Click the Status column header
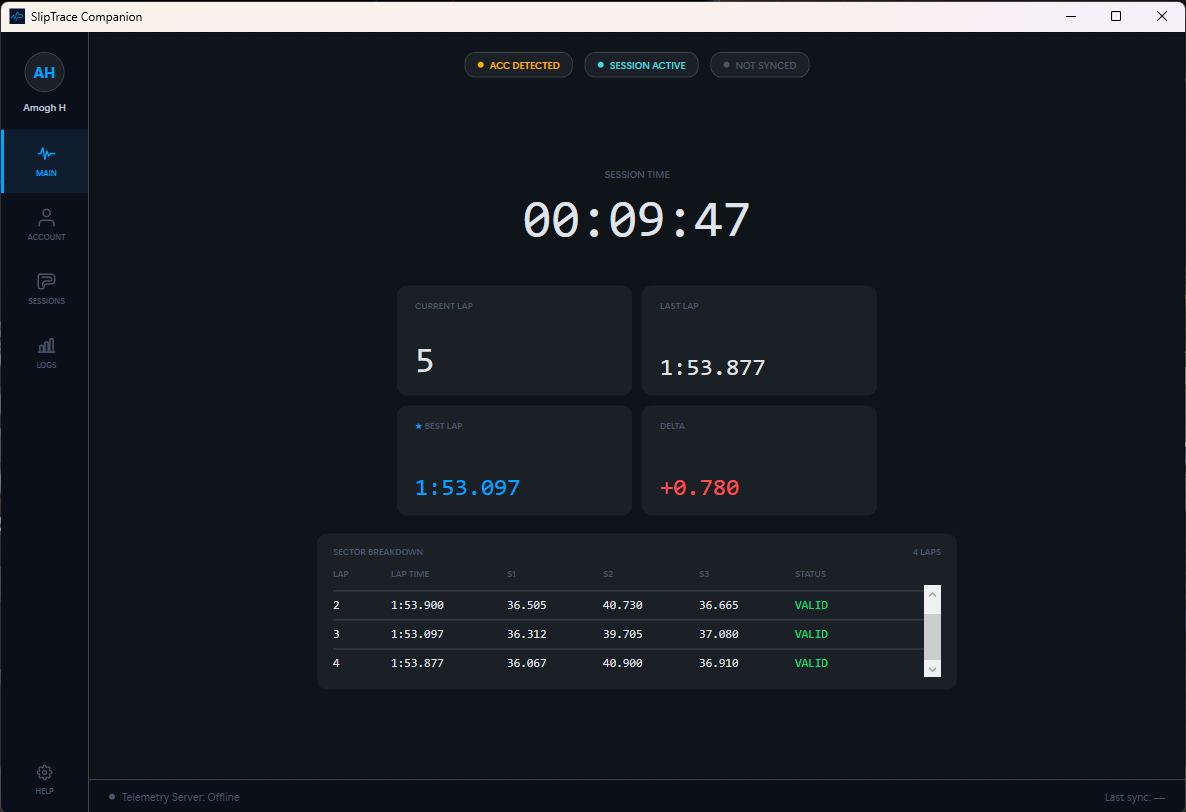1186x812 pixels. [810, 574]
